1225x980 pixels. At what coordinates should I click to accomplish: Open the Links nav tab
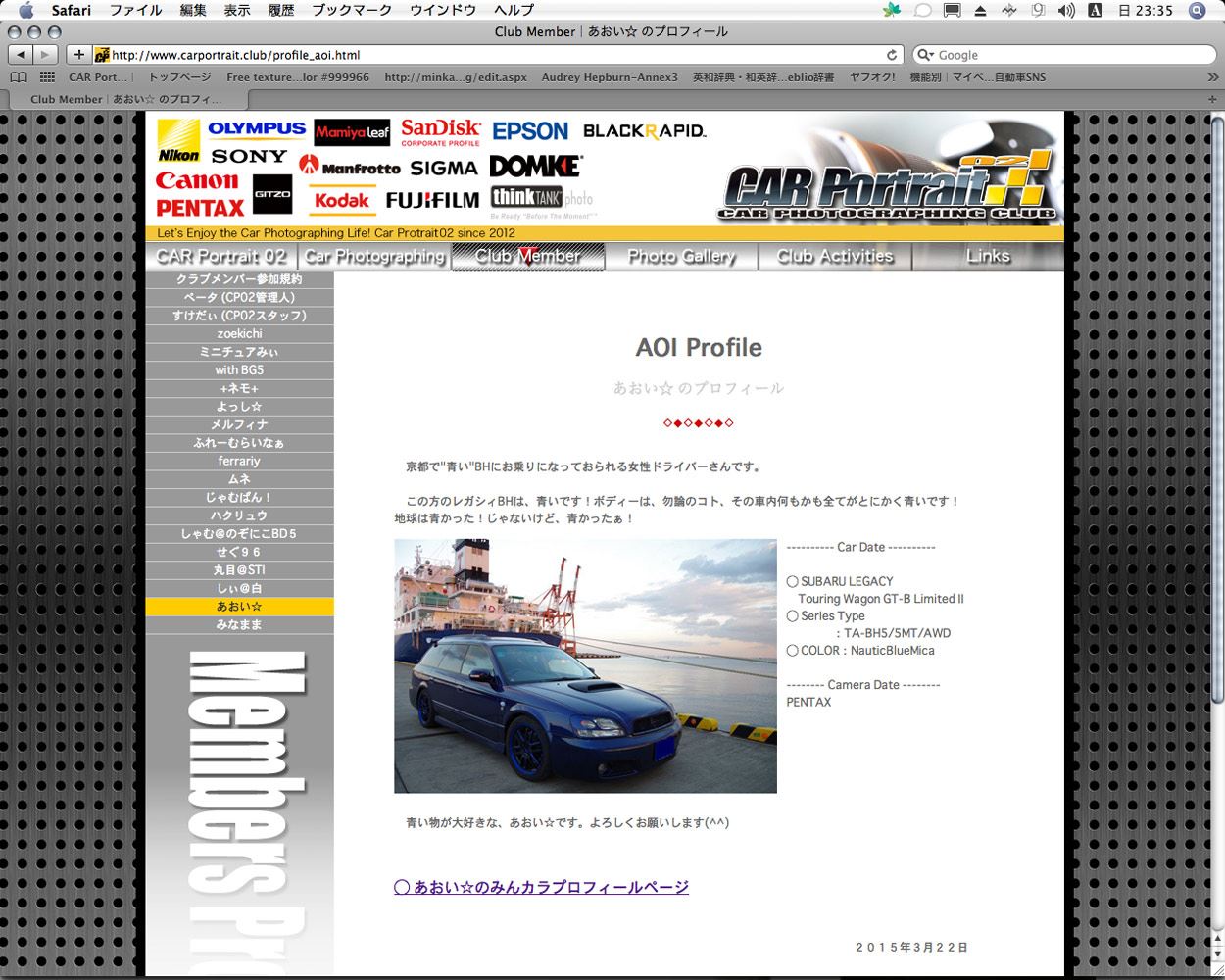pos(988,257)
